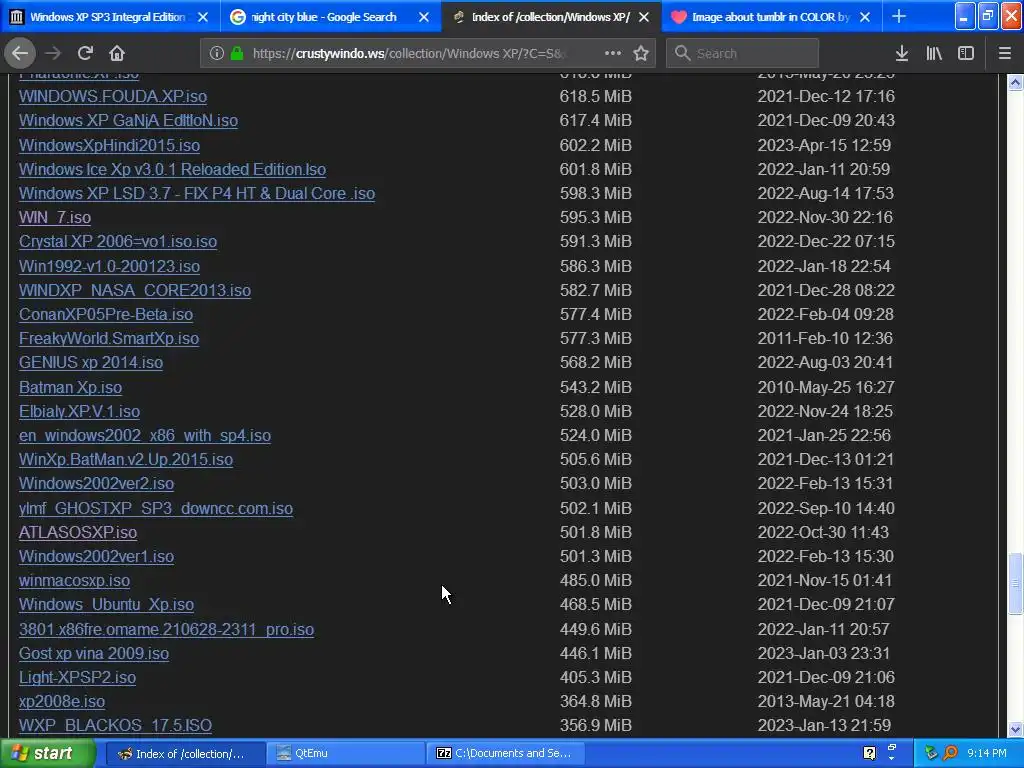Switch to Image about tumblr in COLOR tab
1024x768 pixels.
pyautogui.click(x=771, y=17)
